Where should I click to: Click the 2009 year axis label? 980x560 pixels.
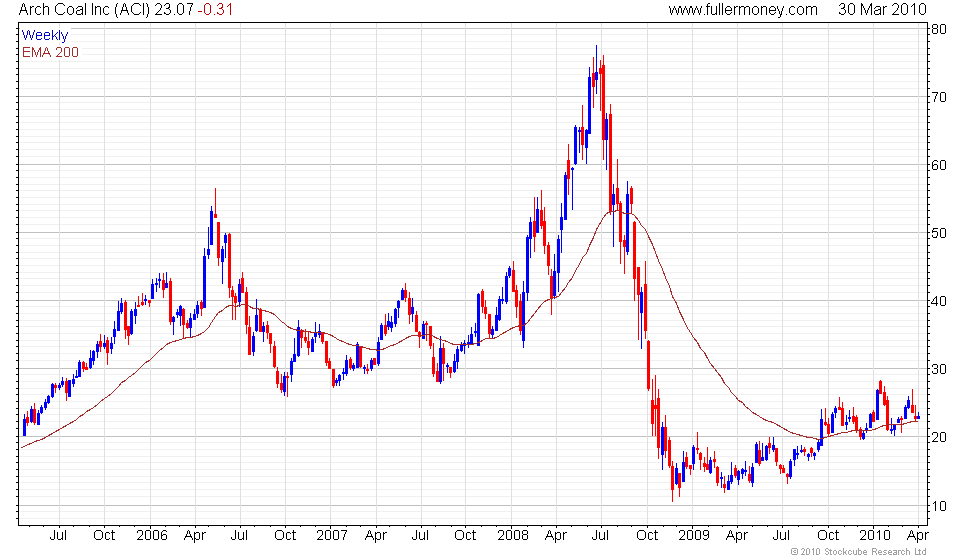[694, 536]
